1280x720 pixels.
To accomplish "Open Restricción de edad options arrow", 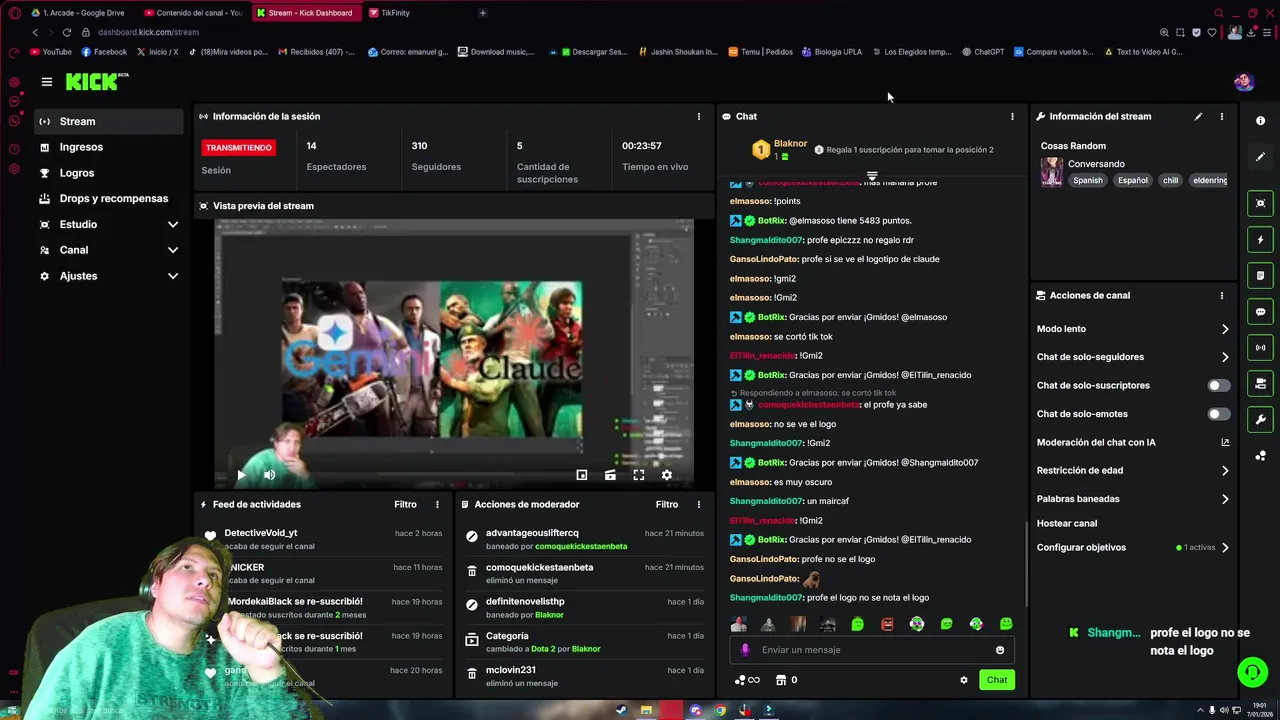I will click(x=1225, y=470).
